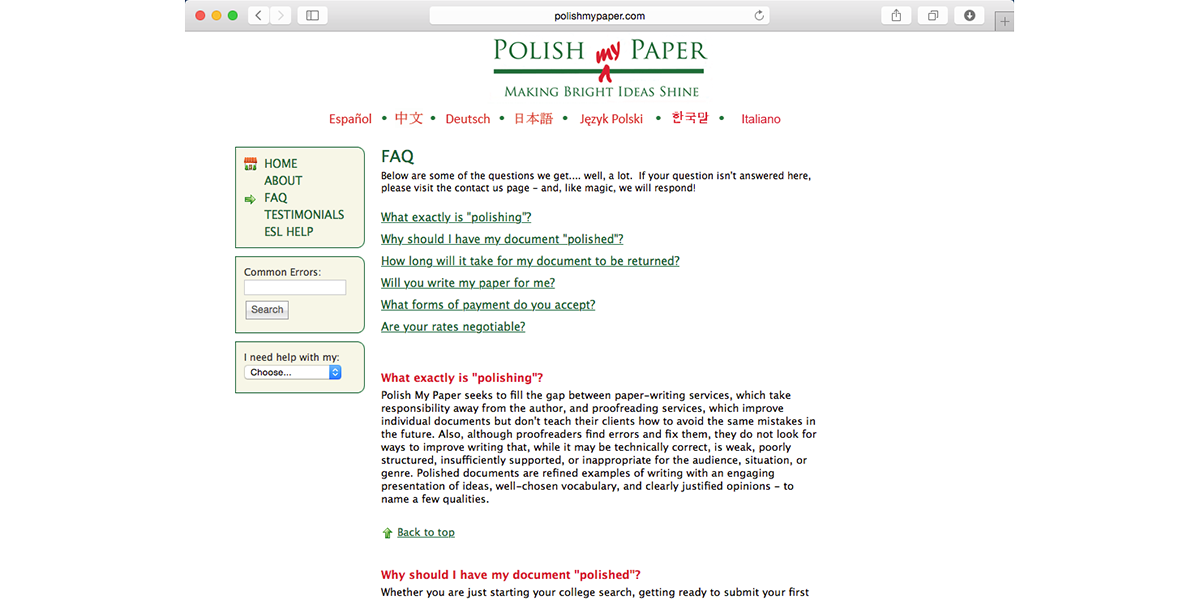Click the green up-arrow beside Back to top
1200x600 pixels.
387,533
